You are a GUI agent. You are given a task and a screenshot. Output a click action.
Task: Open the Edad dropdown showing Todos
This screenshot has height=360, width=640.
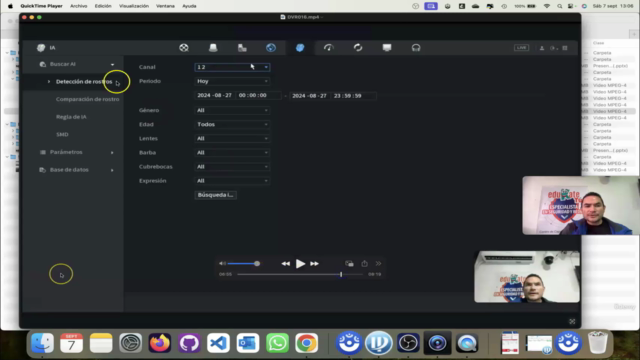(232, 124)
